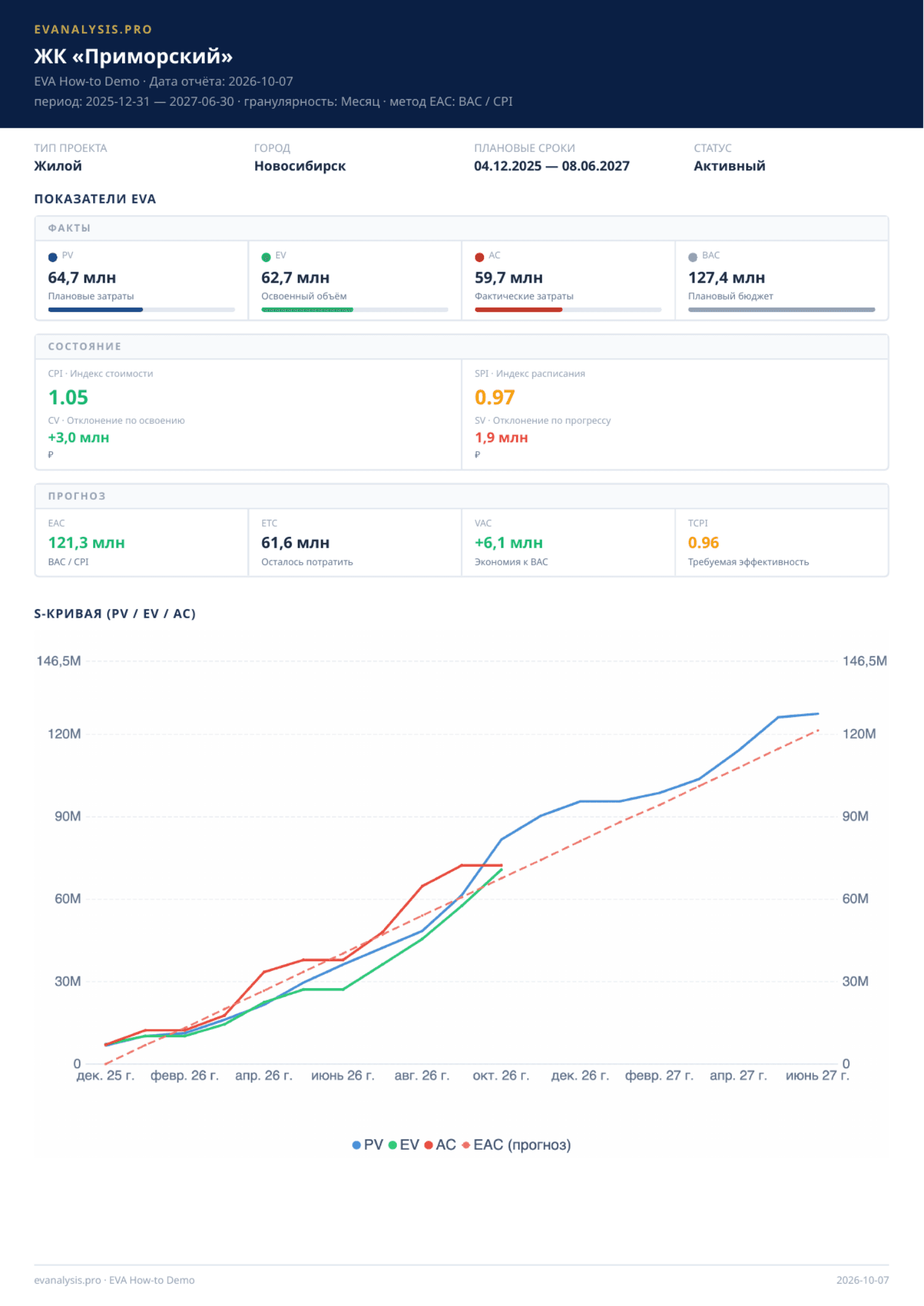Viewport: 924px width, 1306px height.
Task: Click the status value Активный
Action: tap(729, 166)
